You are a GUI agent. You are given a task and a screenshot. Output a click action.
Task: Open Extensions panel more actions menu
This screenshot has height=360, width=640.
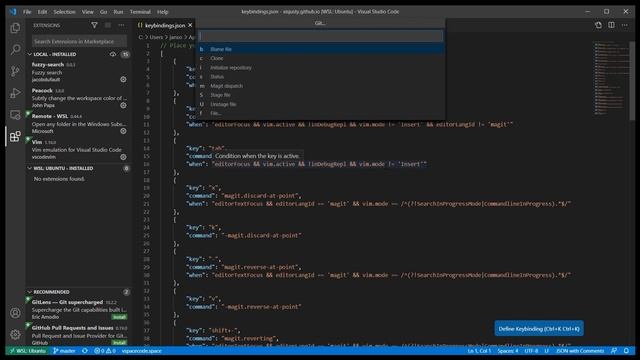tap(121, 25)
